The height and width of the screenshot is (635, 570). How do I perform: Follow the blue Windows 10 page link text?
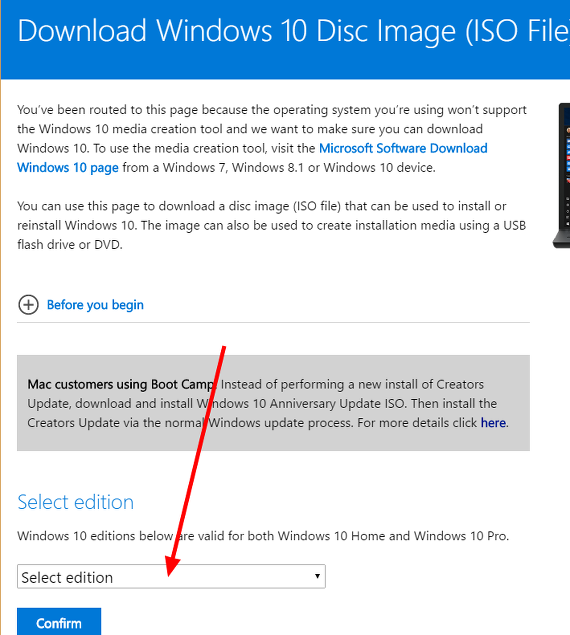click(68, 168)
